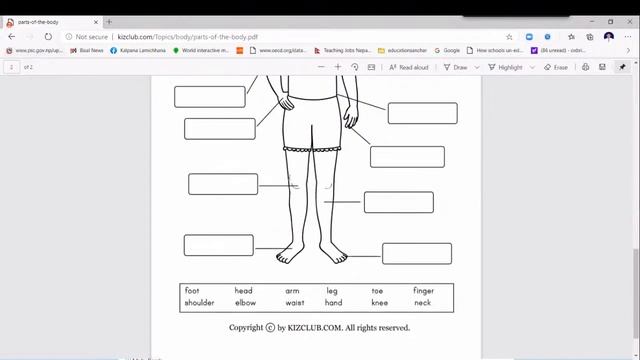Viewport: 640px width, 360px height.
Task: Toggle fit to page view
Action: click(371, 67)
